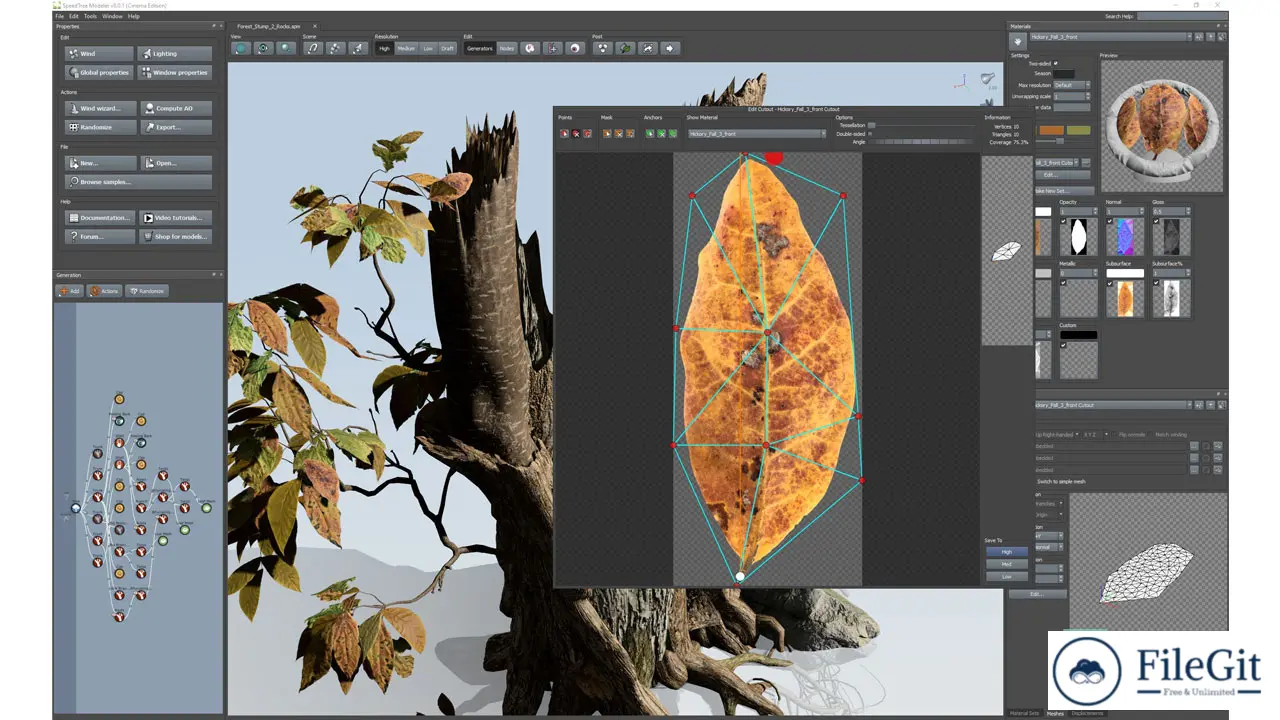
Task: Click the Export button
Action: tap(175, 127)
